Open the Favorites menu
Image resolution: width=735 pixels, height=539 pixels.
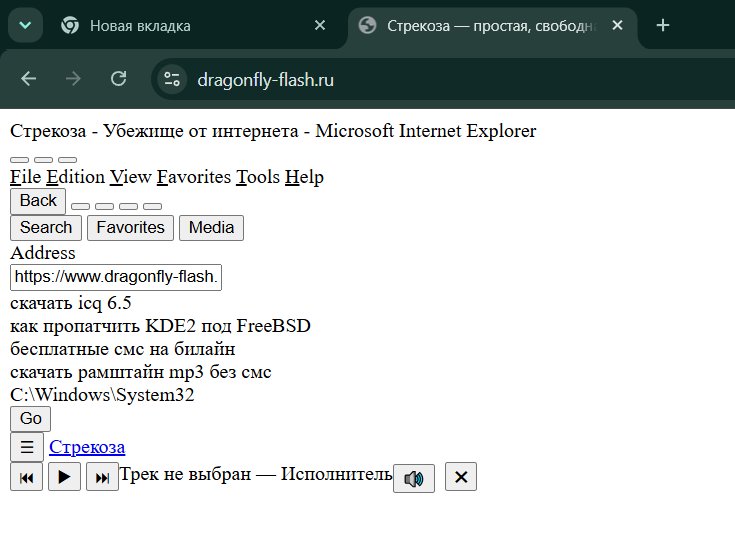[x=194, y=177]
